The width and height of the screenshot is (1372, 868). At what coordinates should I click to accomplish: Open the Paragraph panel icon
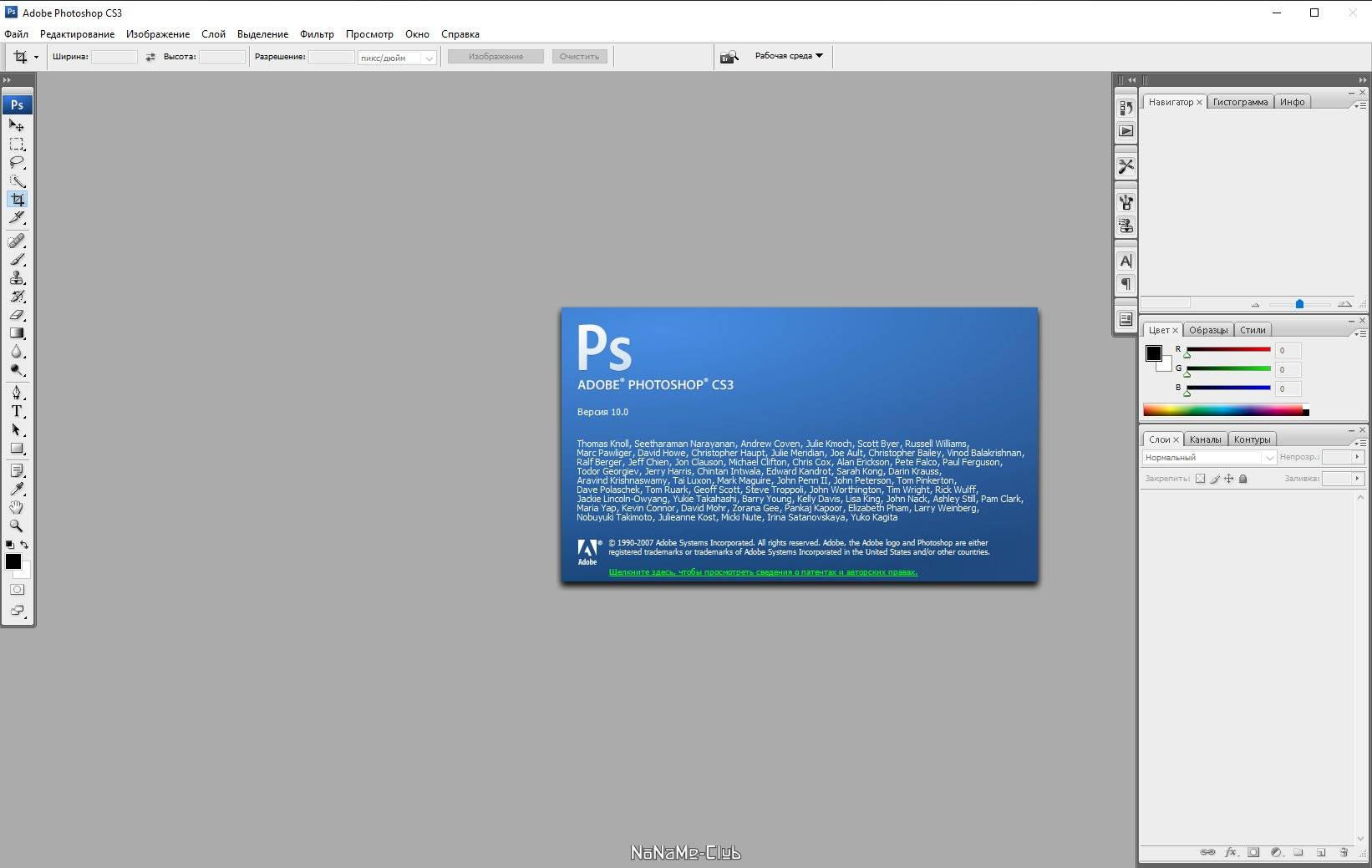tap(1126, 284)
